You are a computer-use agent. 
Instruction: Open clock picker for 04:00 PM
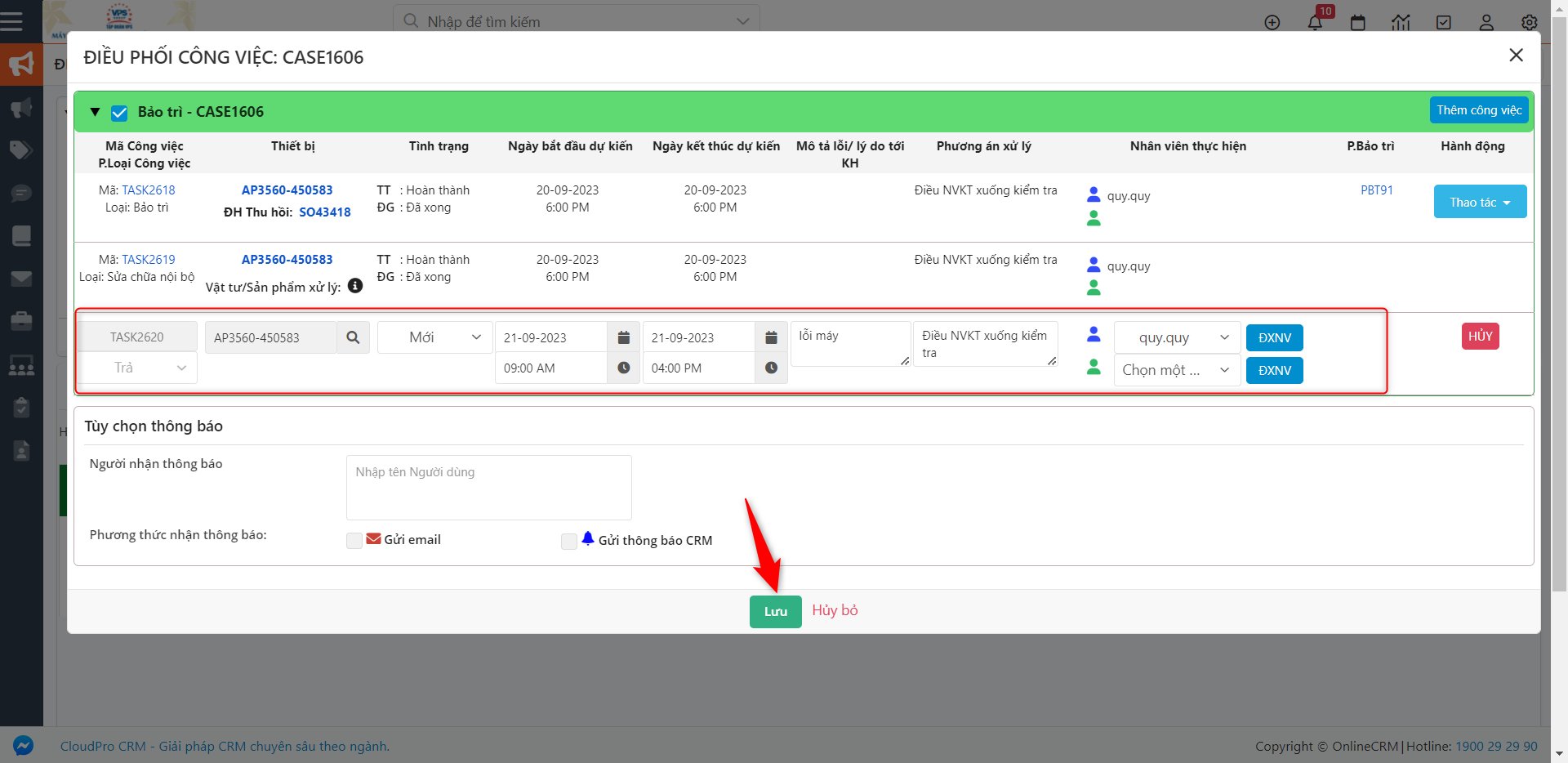[x=771, y=368]
